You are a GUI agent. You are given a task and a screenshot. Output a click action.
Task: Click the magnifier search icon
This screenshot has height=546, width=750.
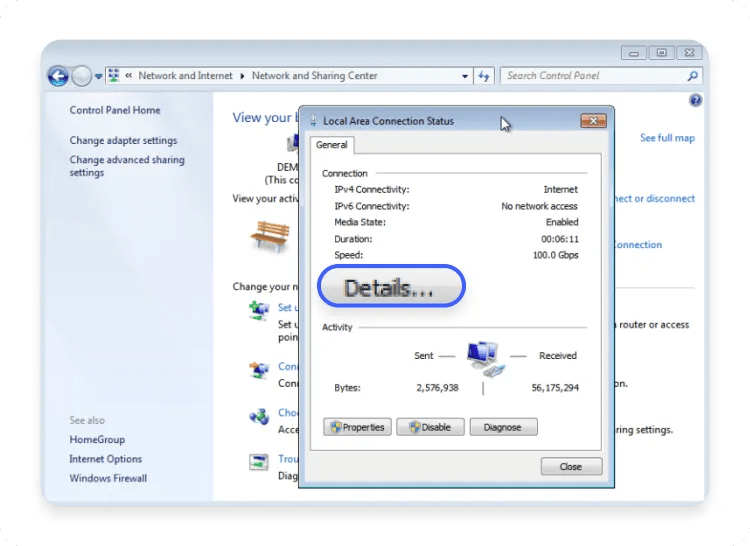click(x=692, y=76)
